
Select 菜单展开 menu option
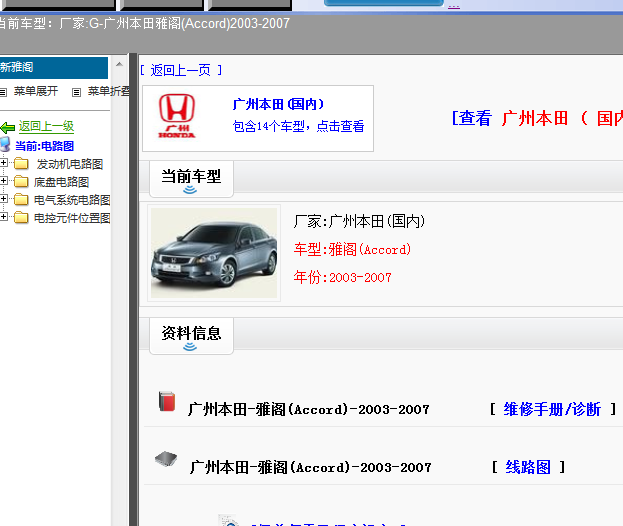coord(36,91)
